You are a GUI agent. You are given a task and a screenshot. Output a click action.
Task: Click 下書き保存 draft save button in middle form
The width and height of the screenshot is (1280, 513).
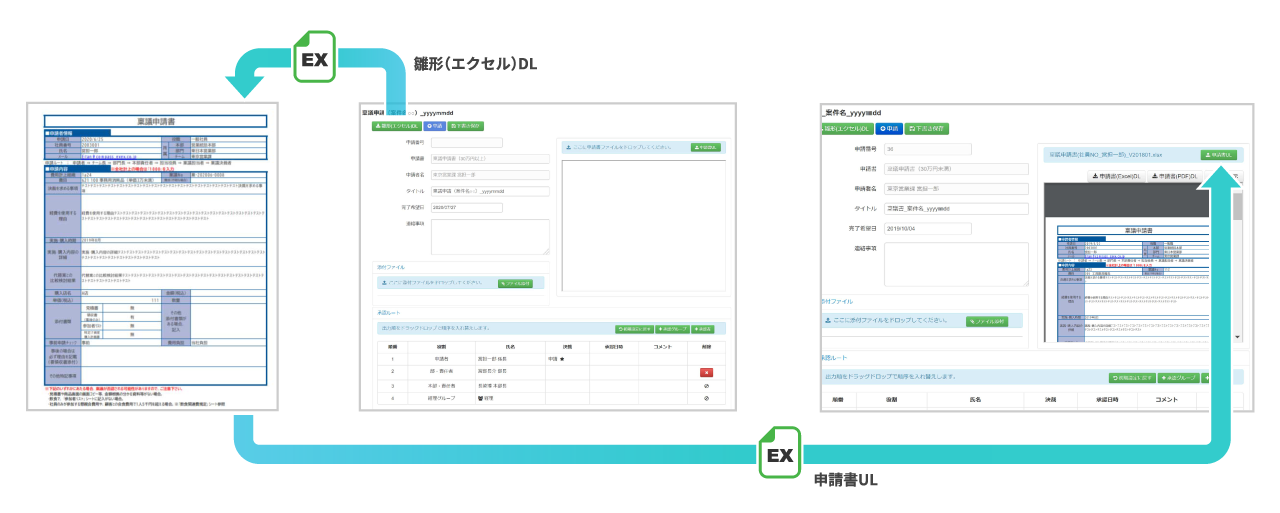467,126
